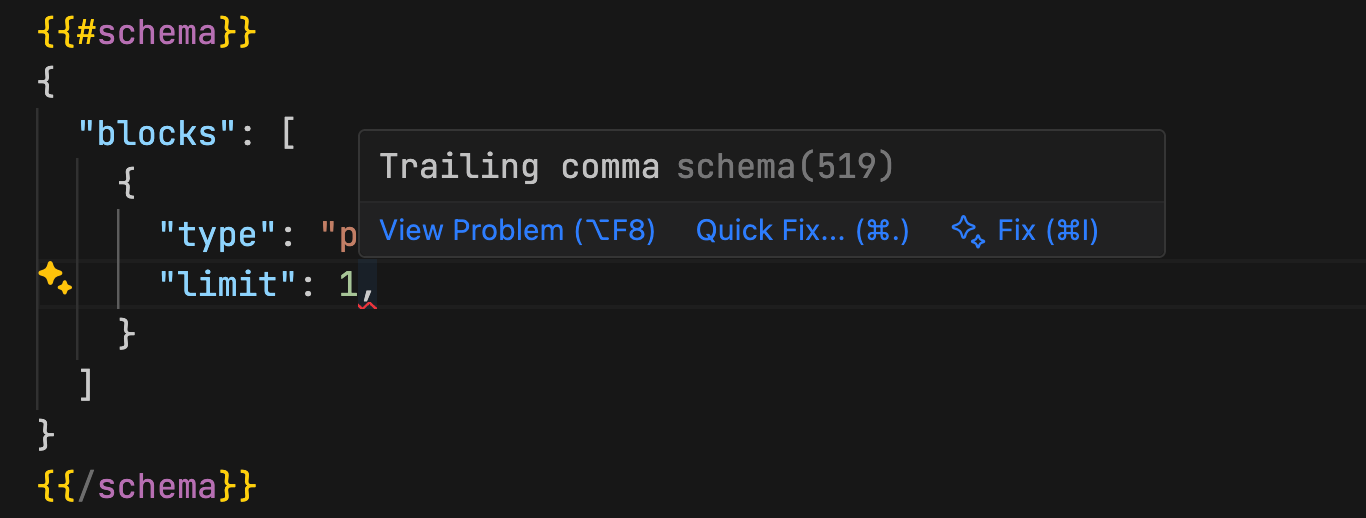Click the sparkle AI code action gutter icon

coord(54,277)
